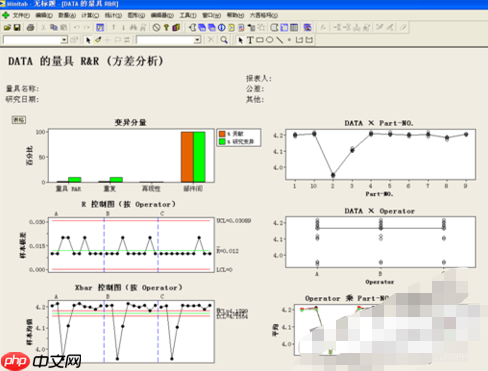
Task: Select the Ellipse drawing tool
Action: click(269, 40)
